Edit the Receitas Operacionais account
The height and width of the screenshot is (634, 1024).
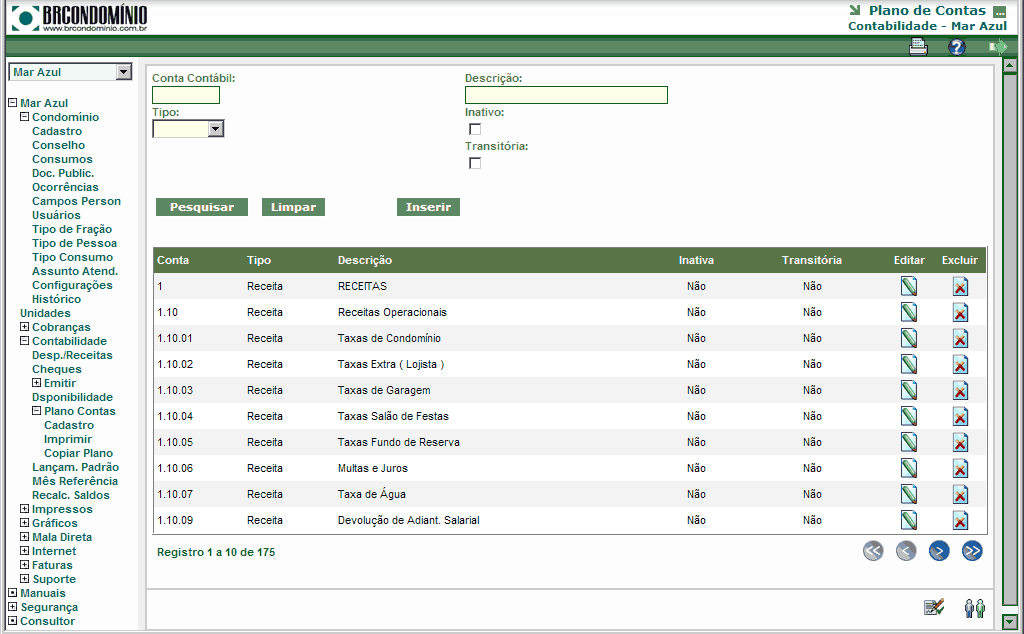point(909,312)
